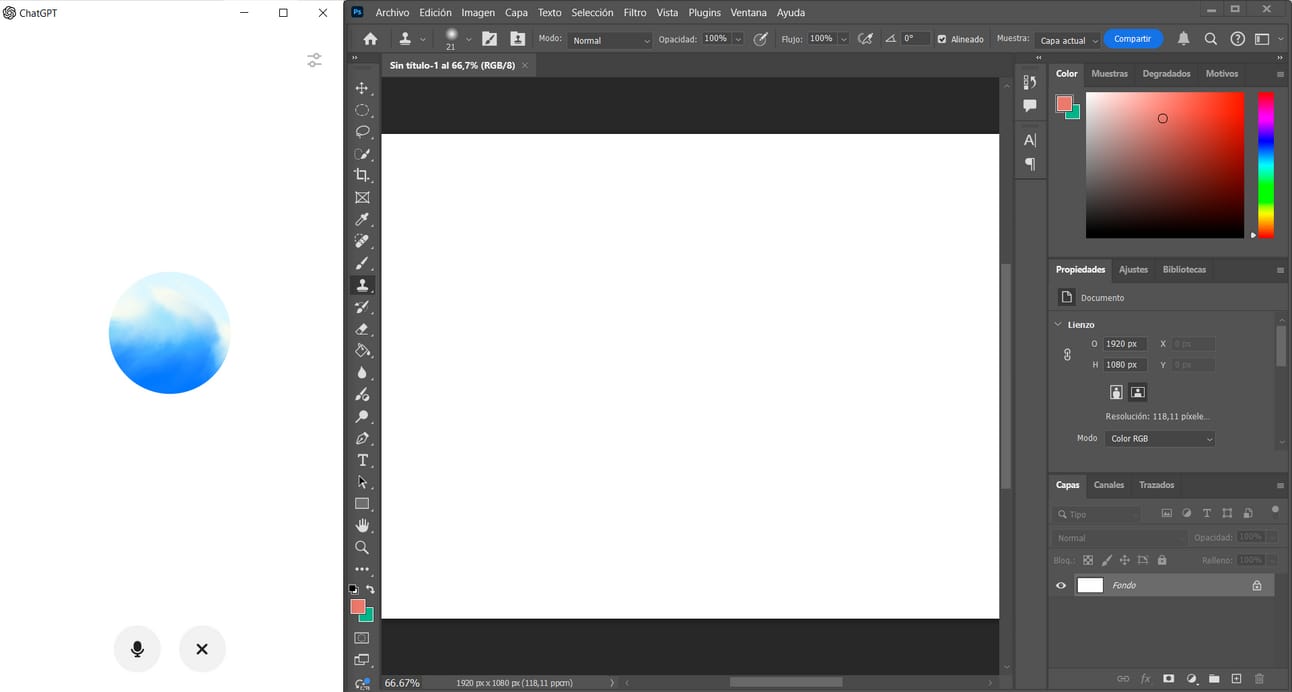Click ChatGPT voice settings sliders icon
Image resolution: width=1292 pixels, height=692 pixels.
(x=314, y=60)
